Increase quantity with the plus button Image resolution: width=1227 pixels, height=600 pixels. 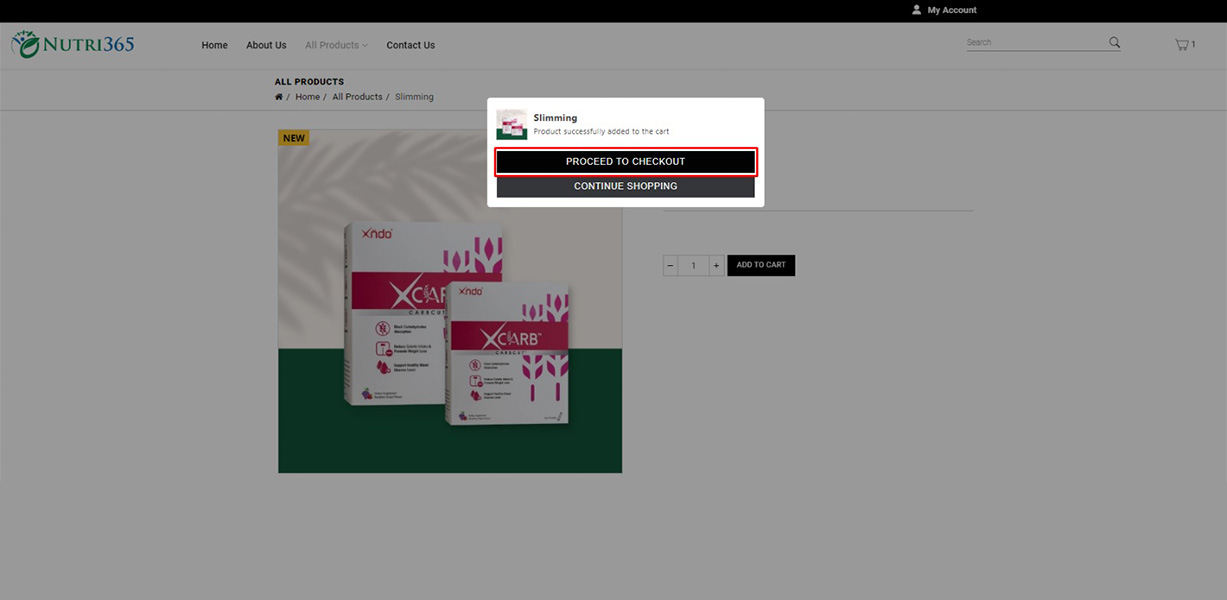716,265
